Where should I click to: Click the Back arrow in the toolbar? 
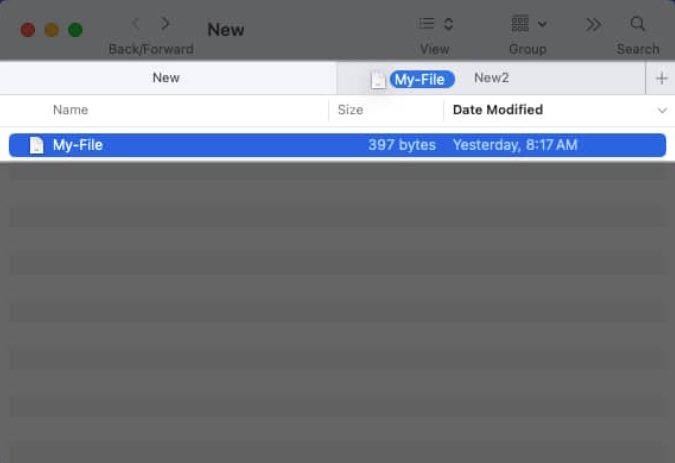click(136, 24)
